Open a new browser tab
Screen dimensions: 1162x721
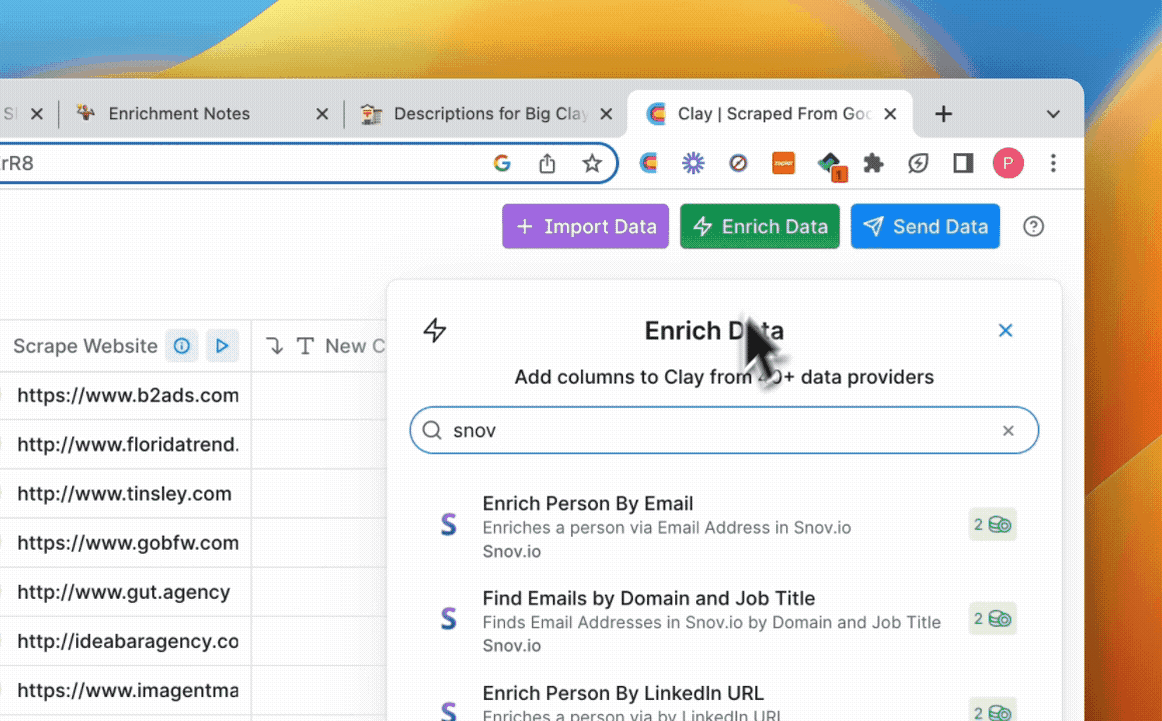click(x=943, y=114)
